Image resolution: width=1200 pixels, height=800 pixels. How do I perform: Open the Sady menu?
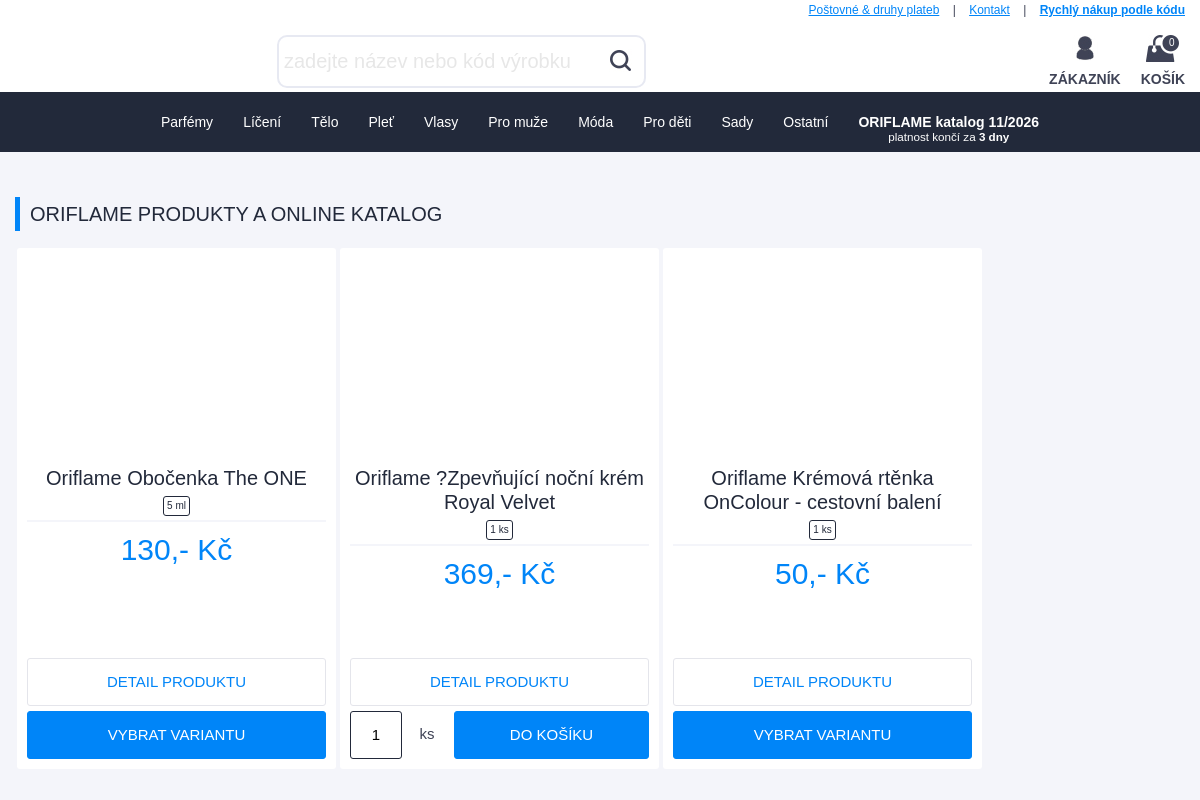737,122
